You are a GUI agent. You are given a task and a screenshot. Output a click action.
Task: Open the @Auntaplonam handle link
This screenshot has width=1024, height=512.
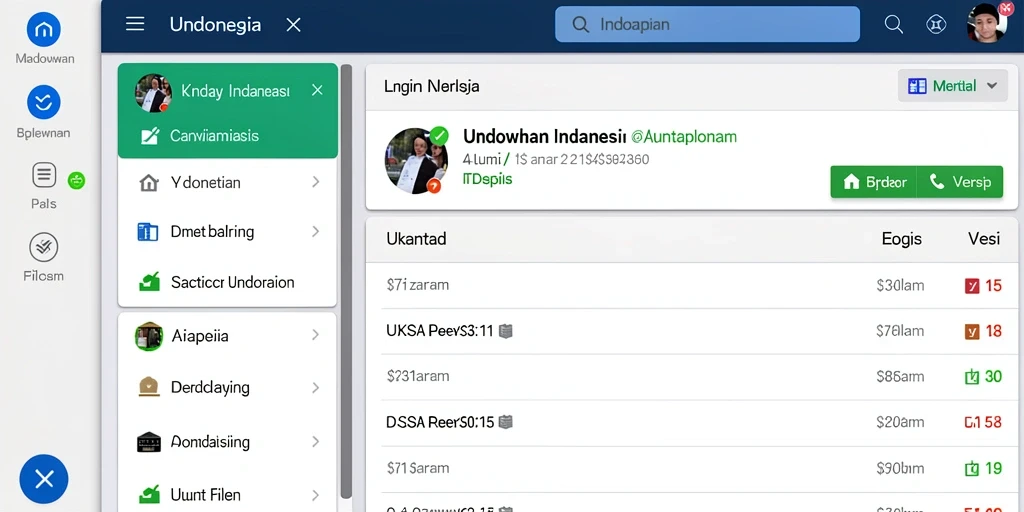point(684,136)
